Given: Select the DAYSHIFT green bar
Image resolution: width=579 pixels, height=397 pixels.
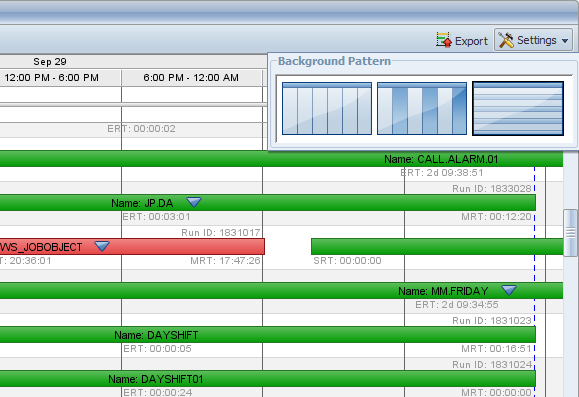Looking at the screenshot, I should [x=268, y=335].
